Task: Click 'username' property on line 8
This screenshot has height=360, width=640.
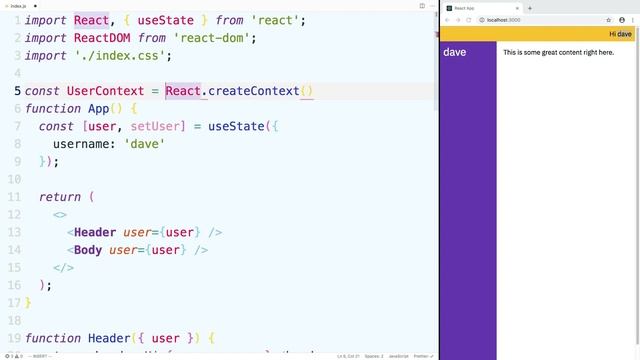Action: tap(81, 144)
